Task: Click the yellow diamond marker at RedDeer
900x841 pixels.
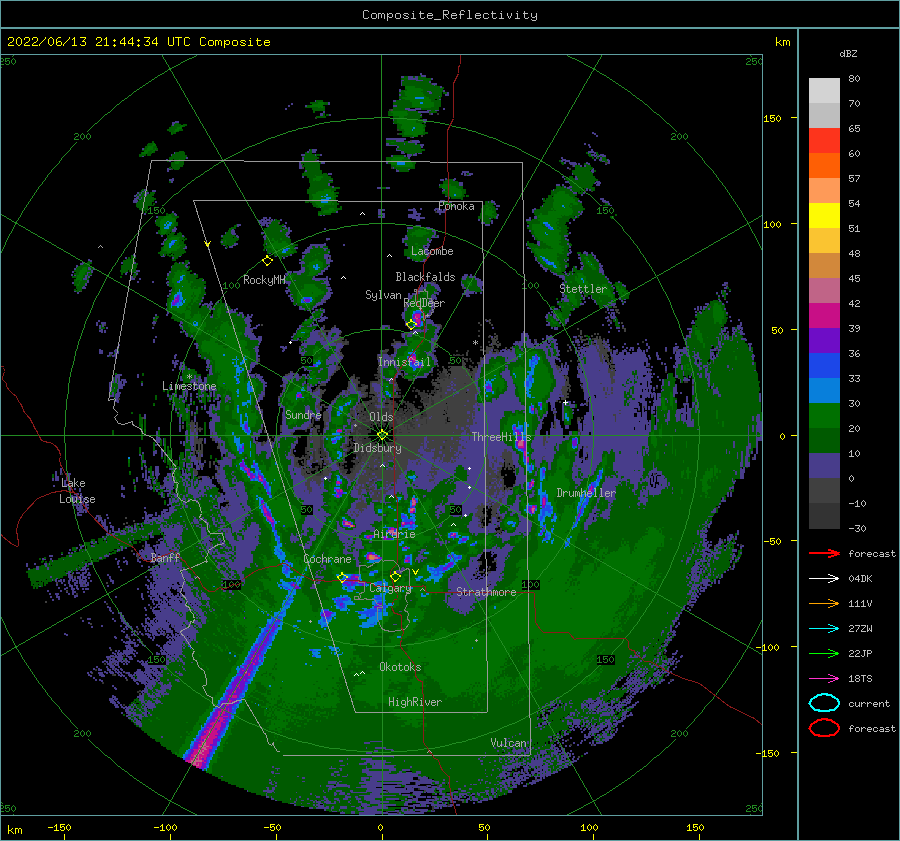Action: pos(411,325)
